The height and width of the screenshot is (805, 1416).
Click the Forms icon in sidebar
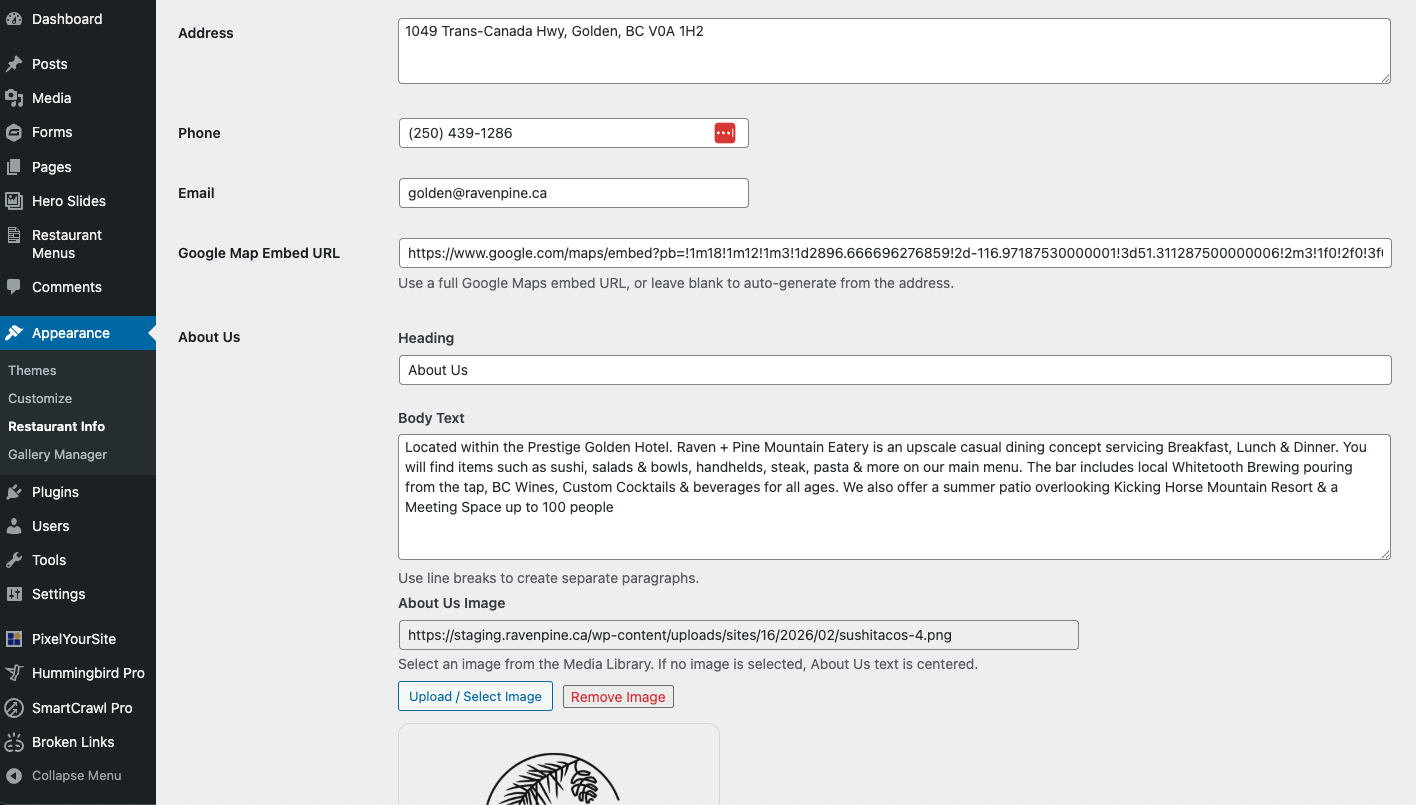pyautogui.click(x=14, y=132)
